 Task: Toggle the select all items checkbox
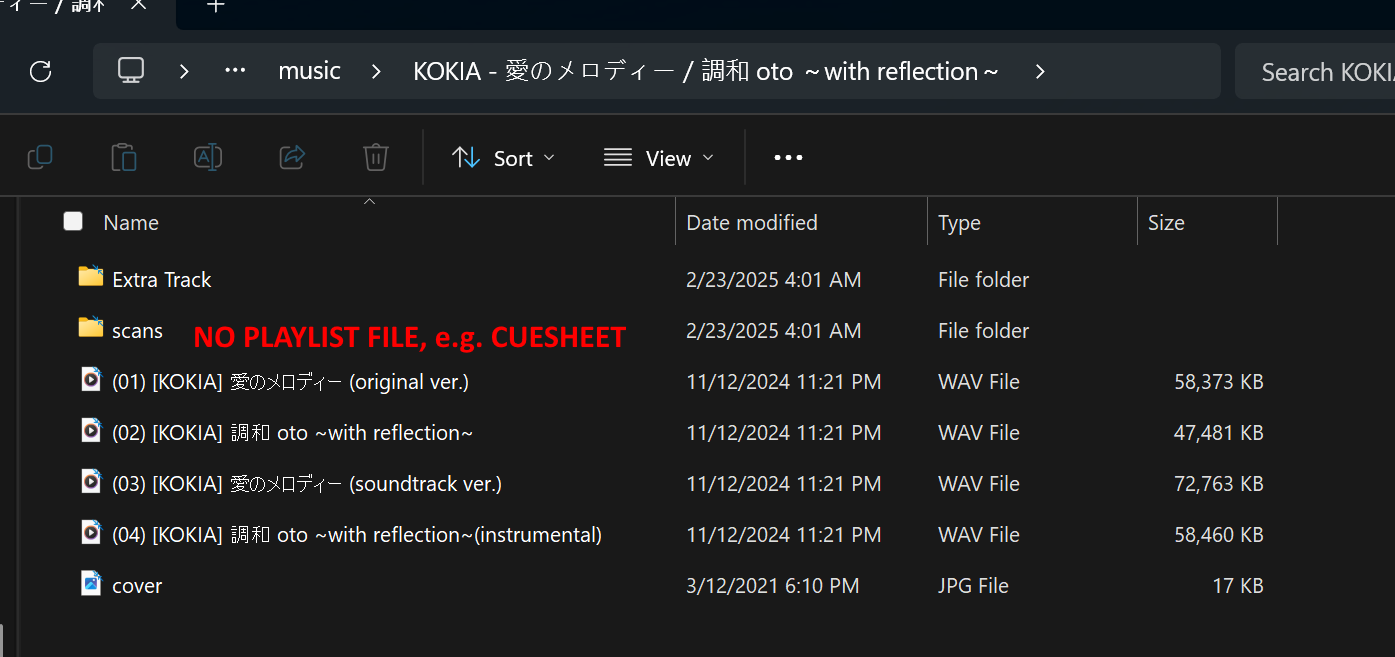73,222
